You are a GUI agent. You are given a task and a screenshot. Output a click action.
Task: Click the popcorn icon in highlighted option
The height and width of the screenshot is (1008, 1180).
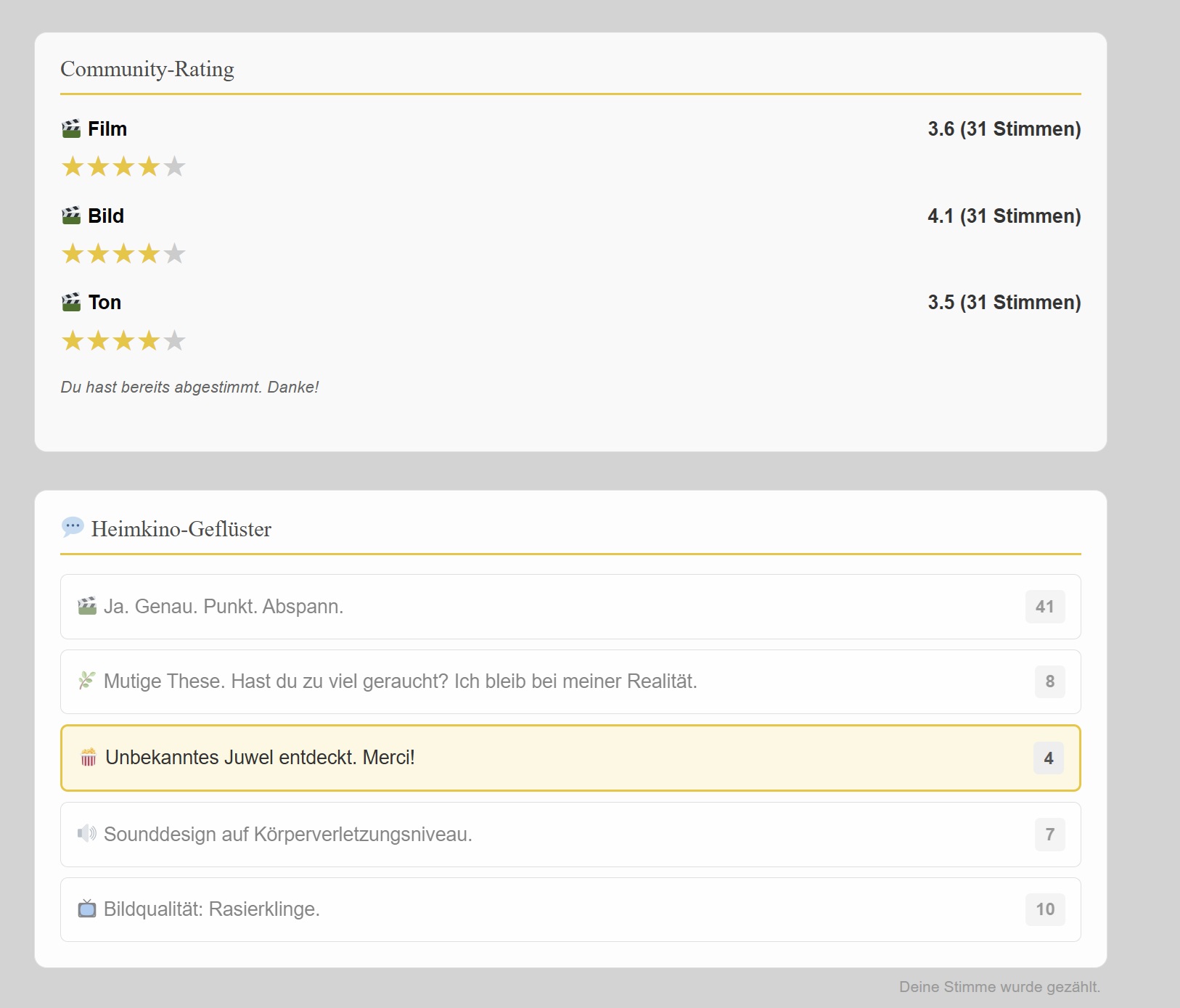89,757
